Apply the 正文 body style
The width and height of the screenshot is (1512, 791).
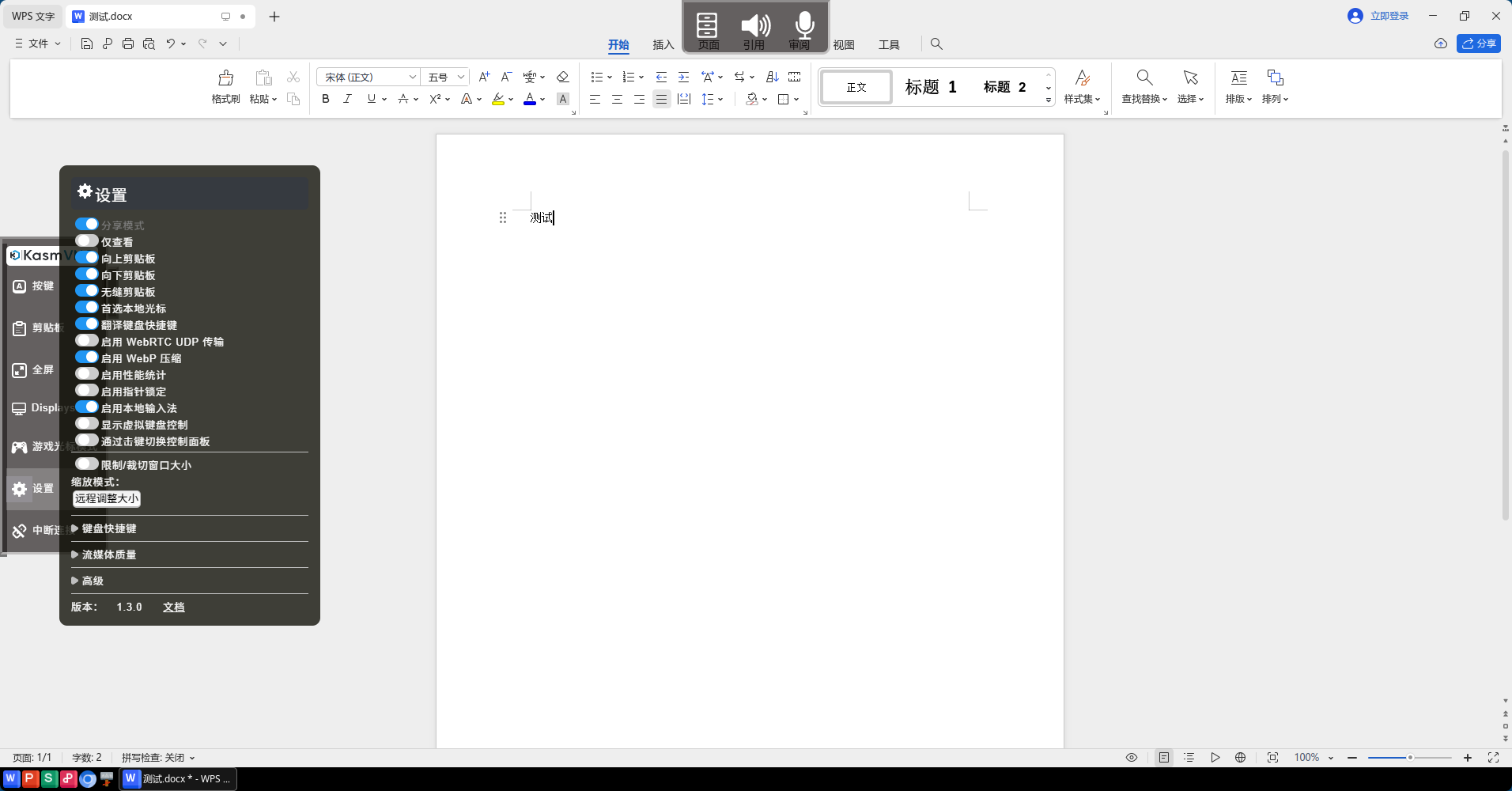(x=856, y=87)
